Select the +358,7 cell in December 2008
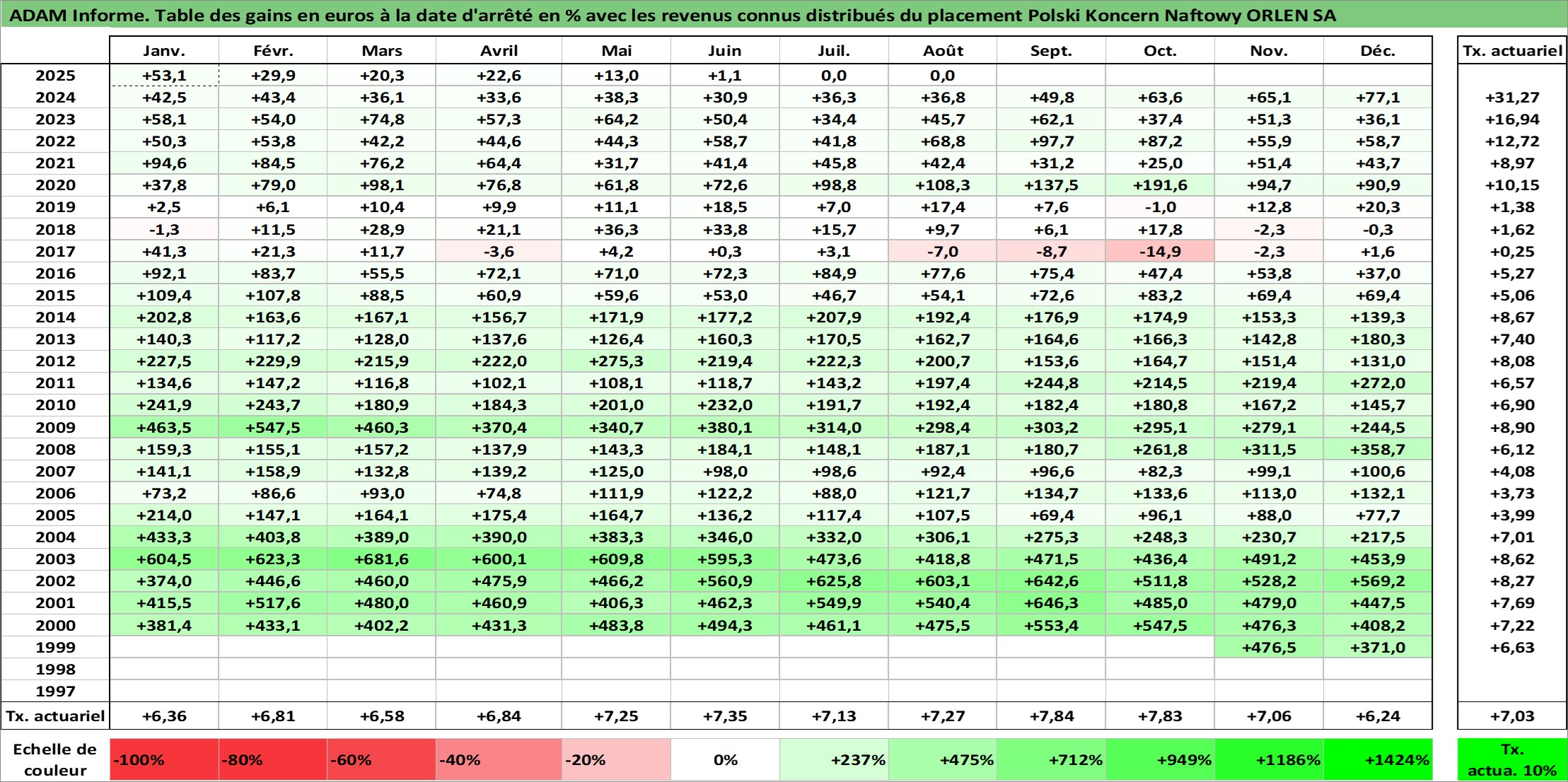Image resolution: width=1568 pixels, height=782 pixels. point(1378,450)
